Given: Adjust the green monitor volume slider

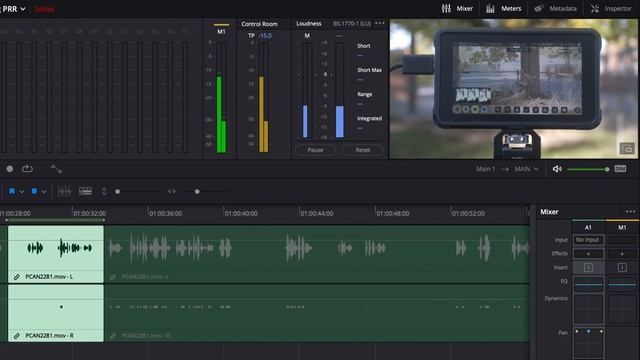Looking at the screenshot, I should tap(588, 169).
